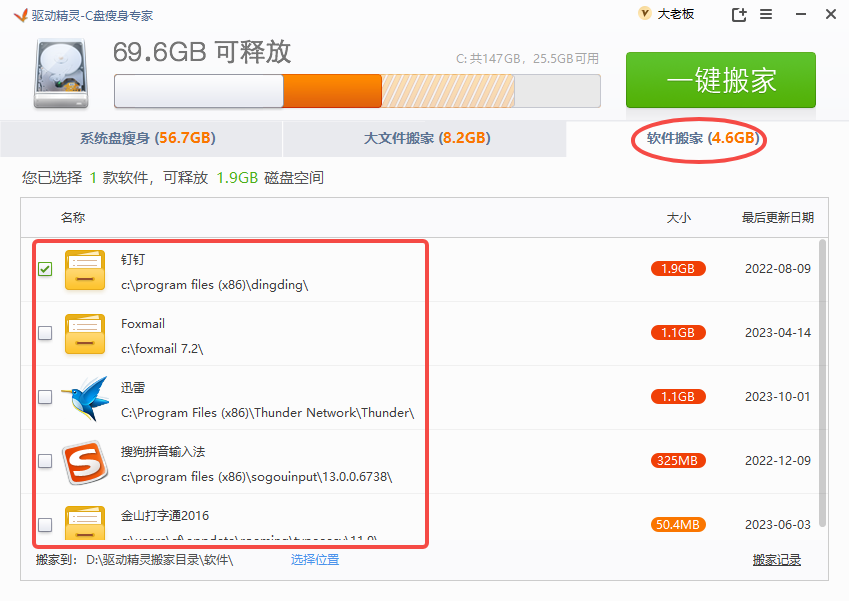Tick the 迅雷 checkbox
Image resolution: width=849 pixels, height=601 pixels.
pyautogui.click(x=45, y=397)
